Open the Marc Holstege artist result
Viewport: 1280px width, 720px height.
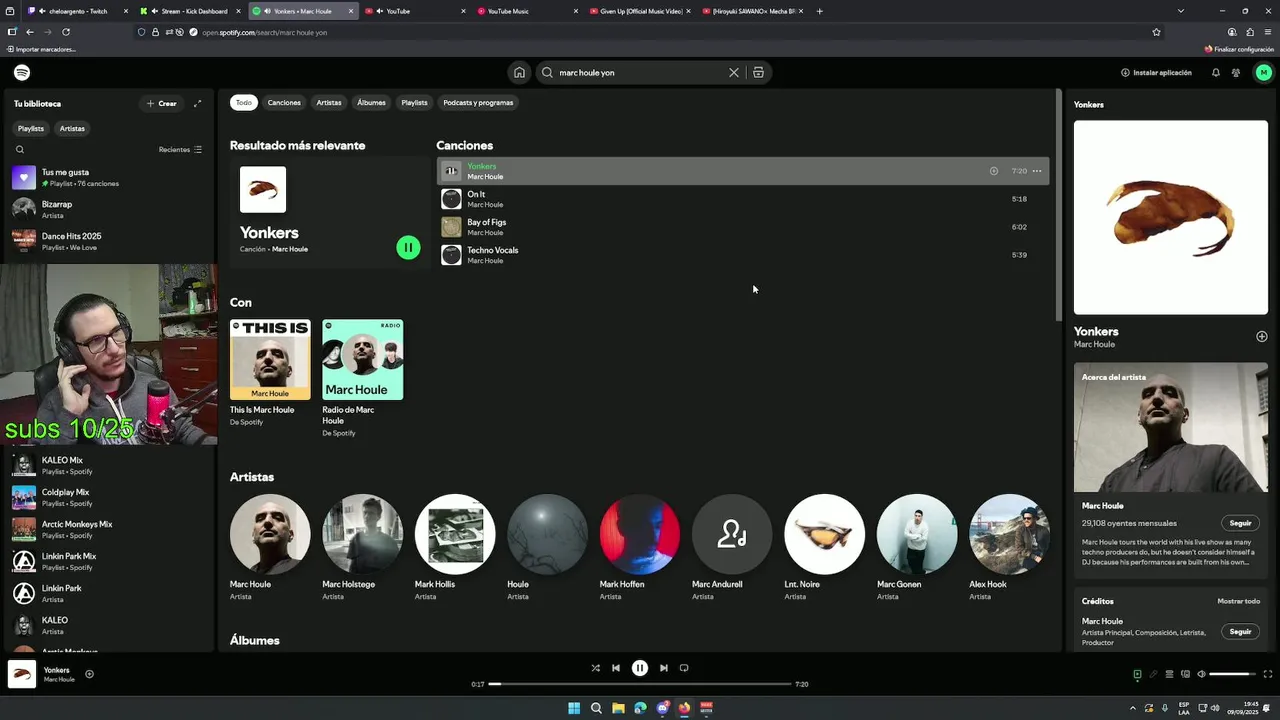click(363, 547)
